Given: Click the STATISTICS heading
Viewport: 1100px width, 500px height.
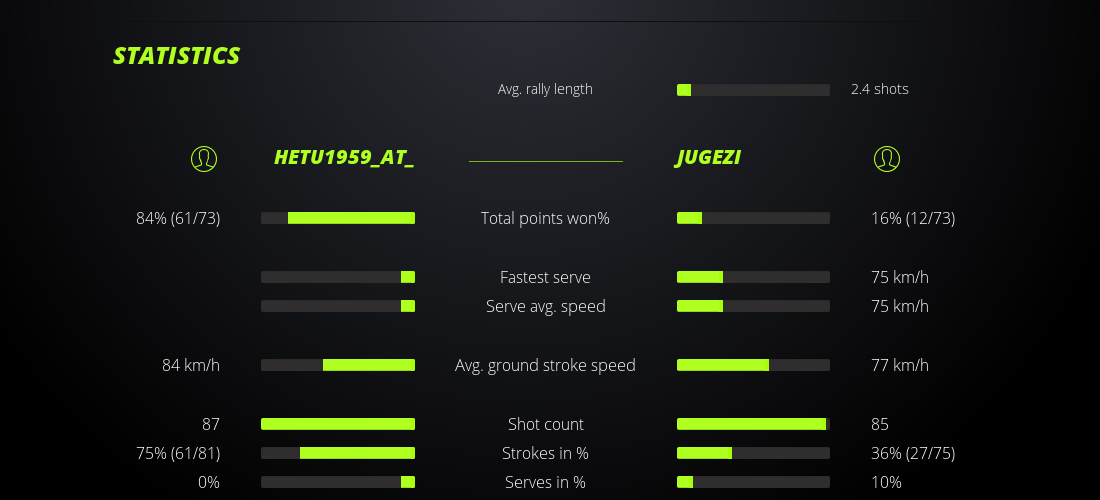Looking at the screenshot, I should pyautogui.click(x=177, y=56).
